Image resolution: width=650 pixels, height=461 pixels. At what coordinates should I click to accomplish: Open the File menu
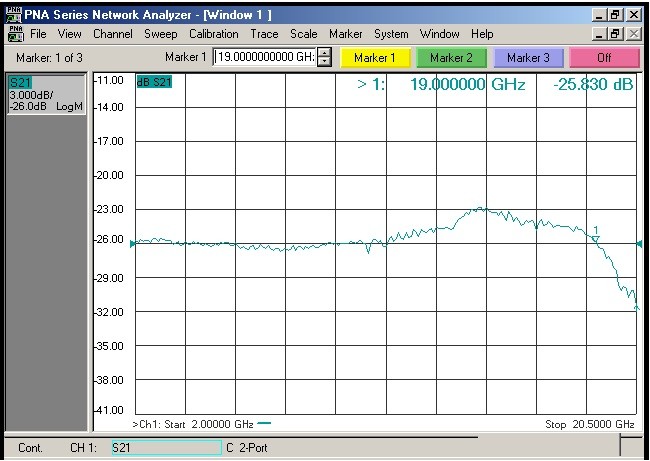point(38,34)
